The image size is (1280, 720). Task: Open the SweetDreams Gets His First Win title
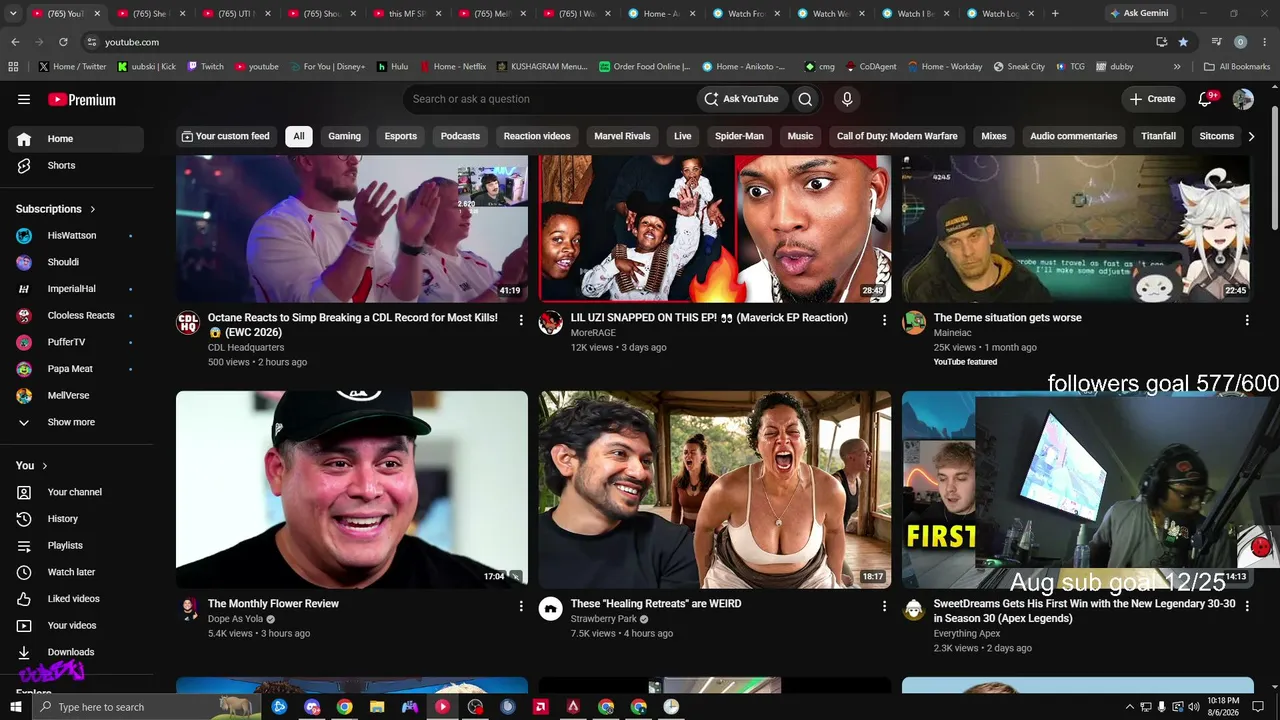click(x=1085, y=611)
